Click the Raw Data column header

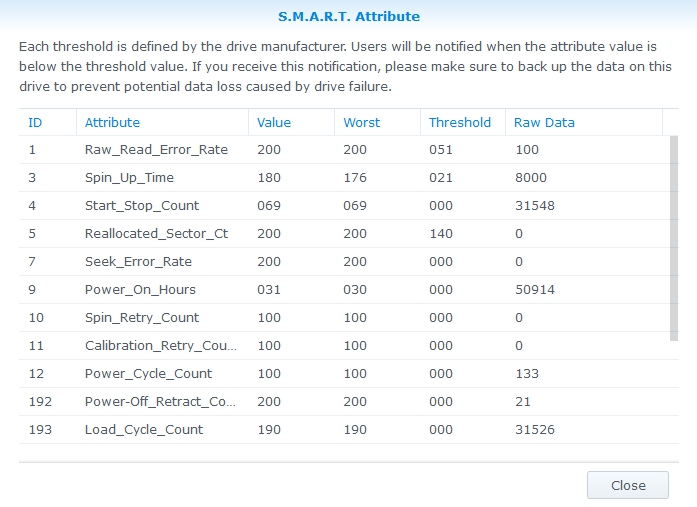pos(544,122)
